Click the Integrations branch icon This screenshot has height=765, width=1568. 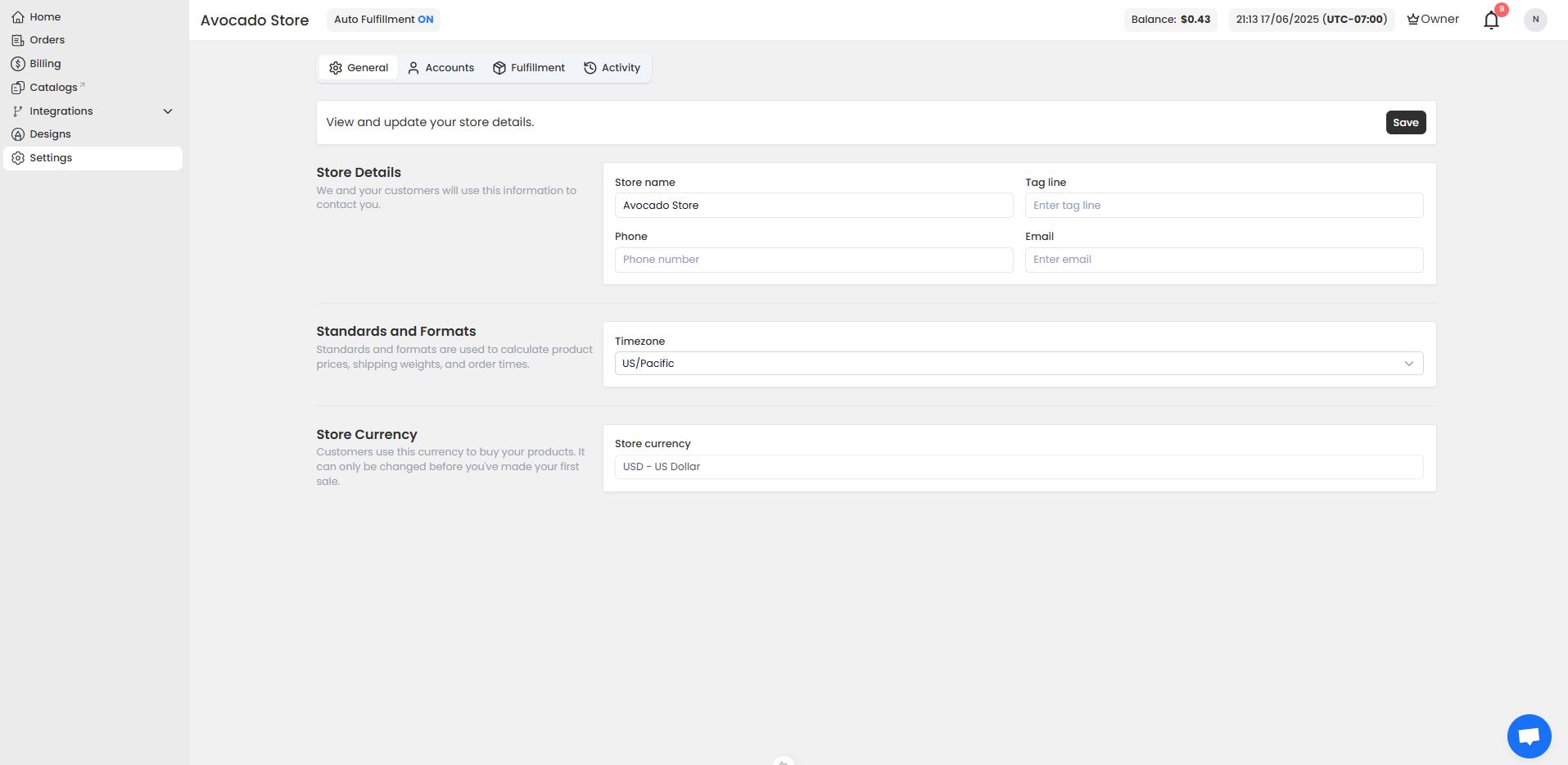click(18, 111)
